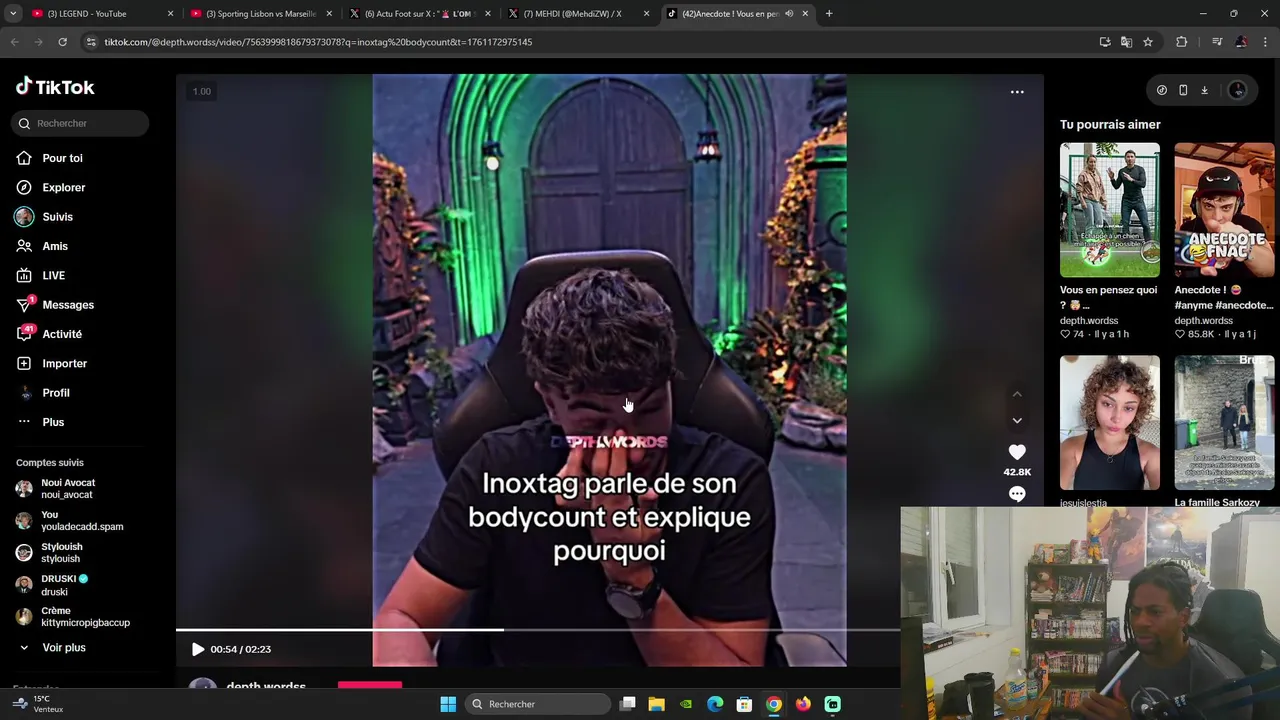
Task: Focus the TikTok Rechercher search field
Action: [x=80, y=123]
